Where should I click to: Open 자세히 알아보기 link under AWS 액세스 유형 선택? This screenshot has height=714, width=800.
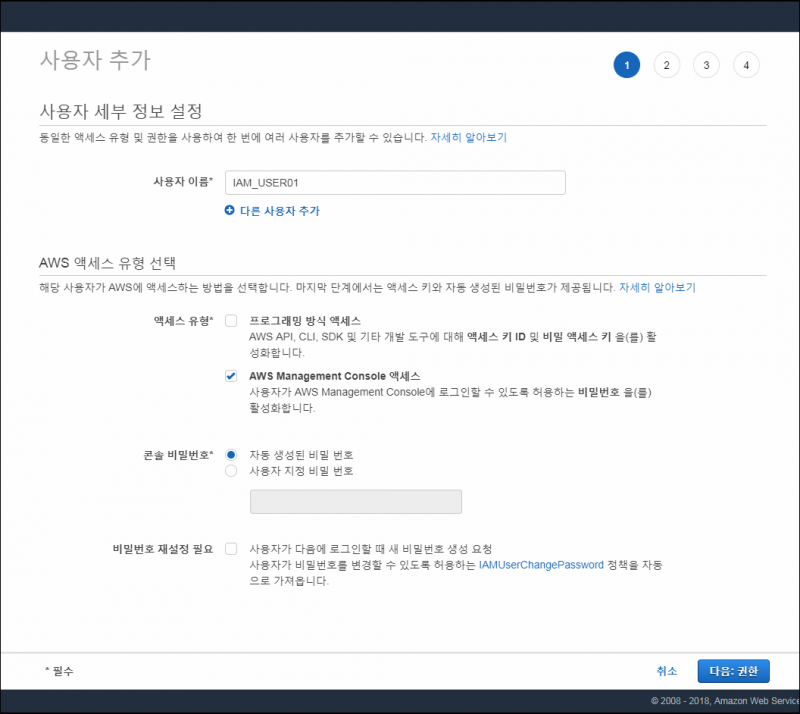(x=657, y=287)
